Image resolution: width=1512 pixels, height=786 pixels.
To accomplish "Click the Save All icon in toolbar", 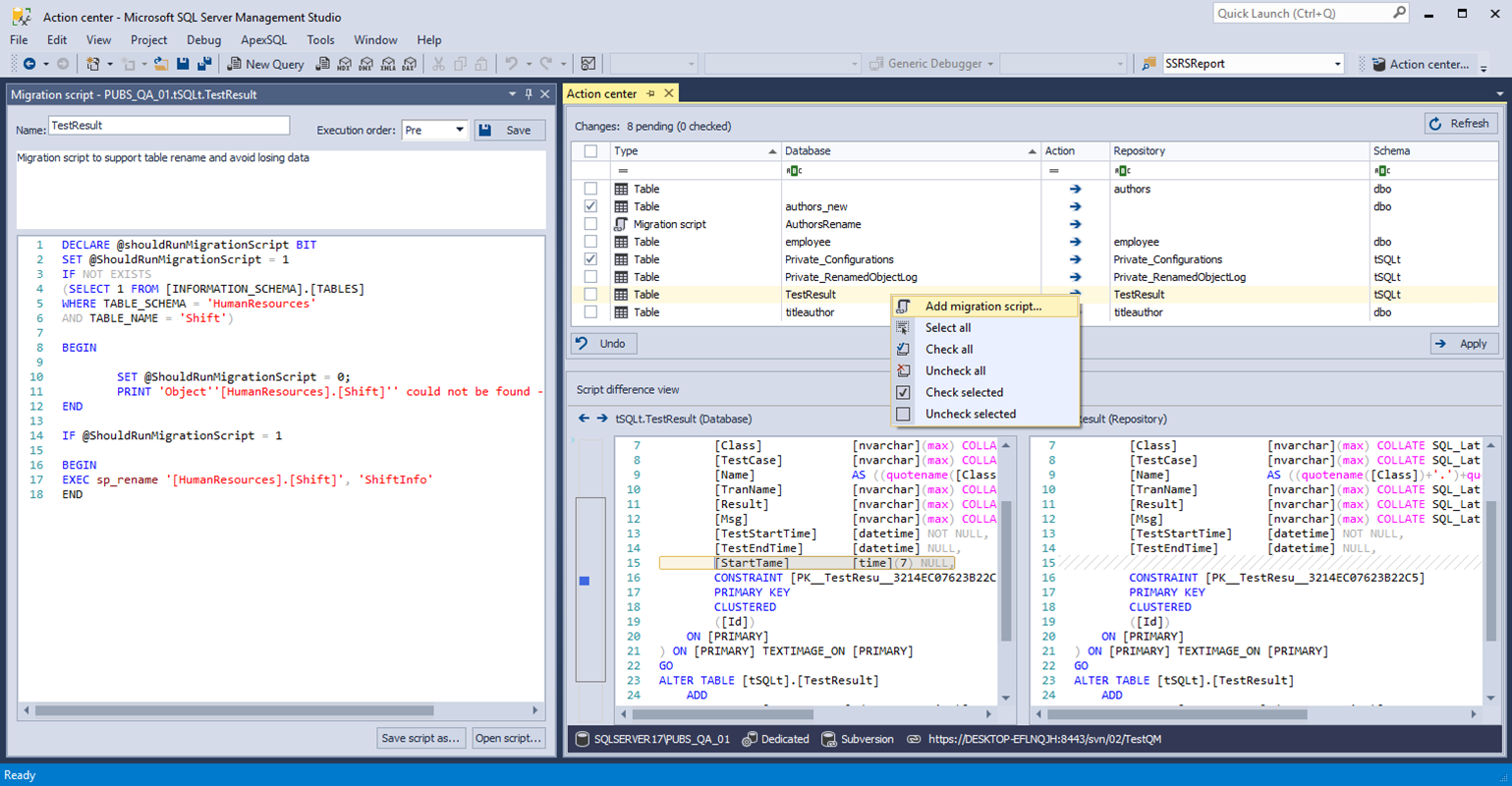I will tap(204, 64).
